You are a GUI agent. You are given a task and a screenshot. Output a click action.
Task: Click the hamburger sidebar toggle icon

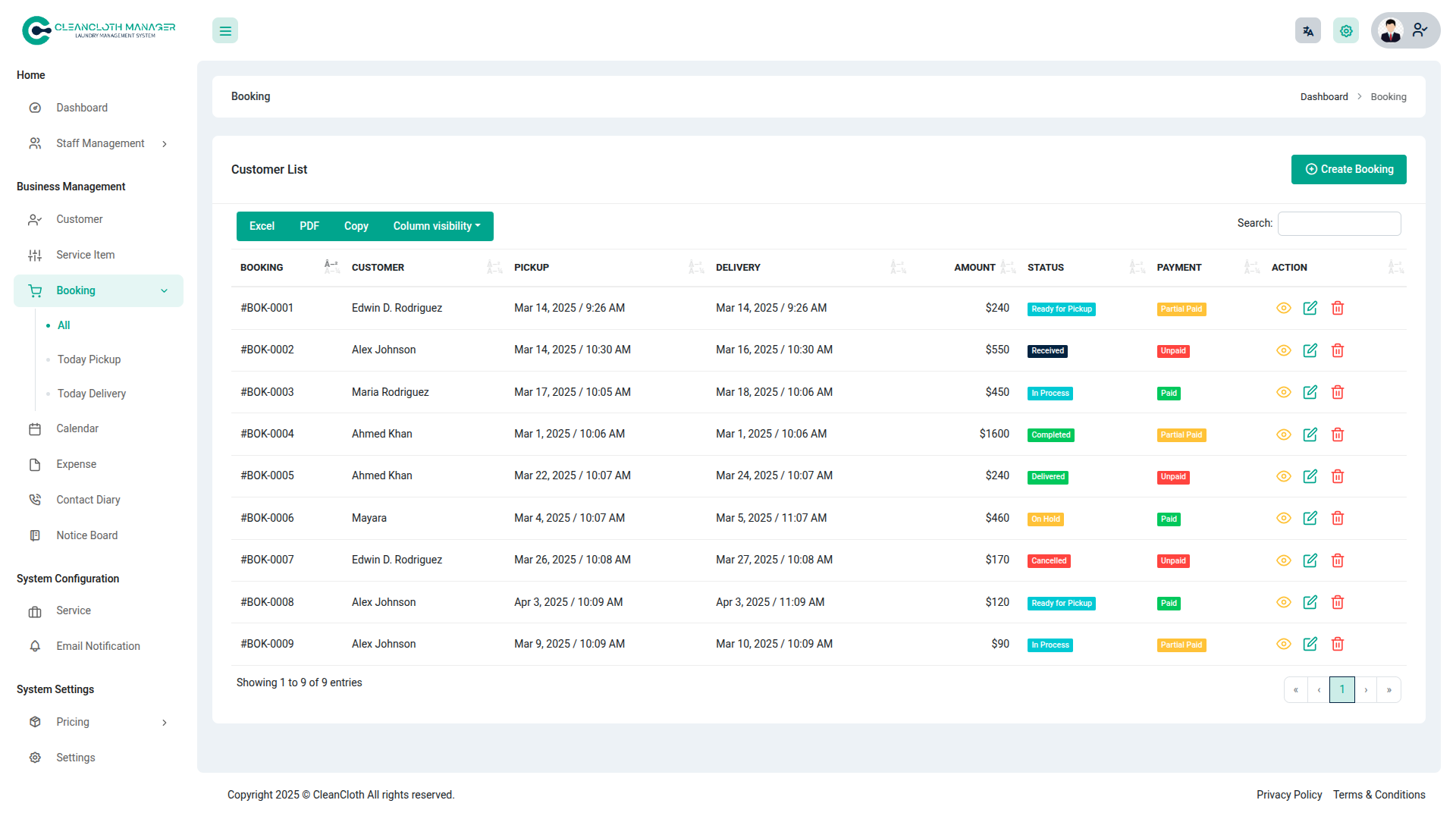(x=225, y=31)
